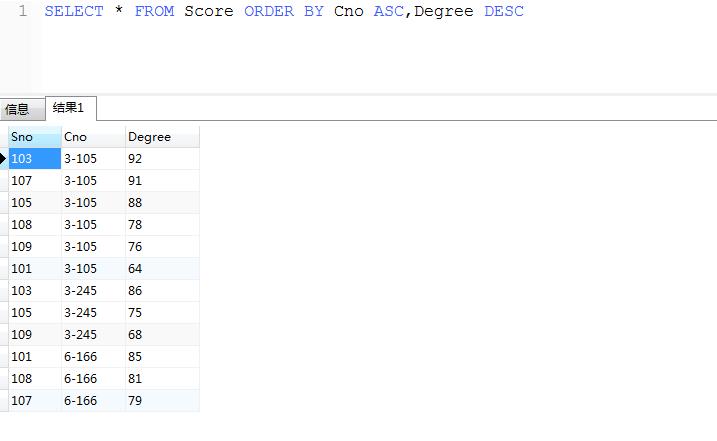The width and height of the screenshot is (717, 441).
Task: Select the Degree cell 64
Action: 162,269
